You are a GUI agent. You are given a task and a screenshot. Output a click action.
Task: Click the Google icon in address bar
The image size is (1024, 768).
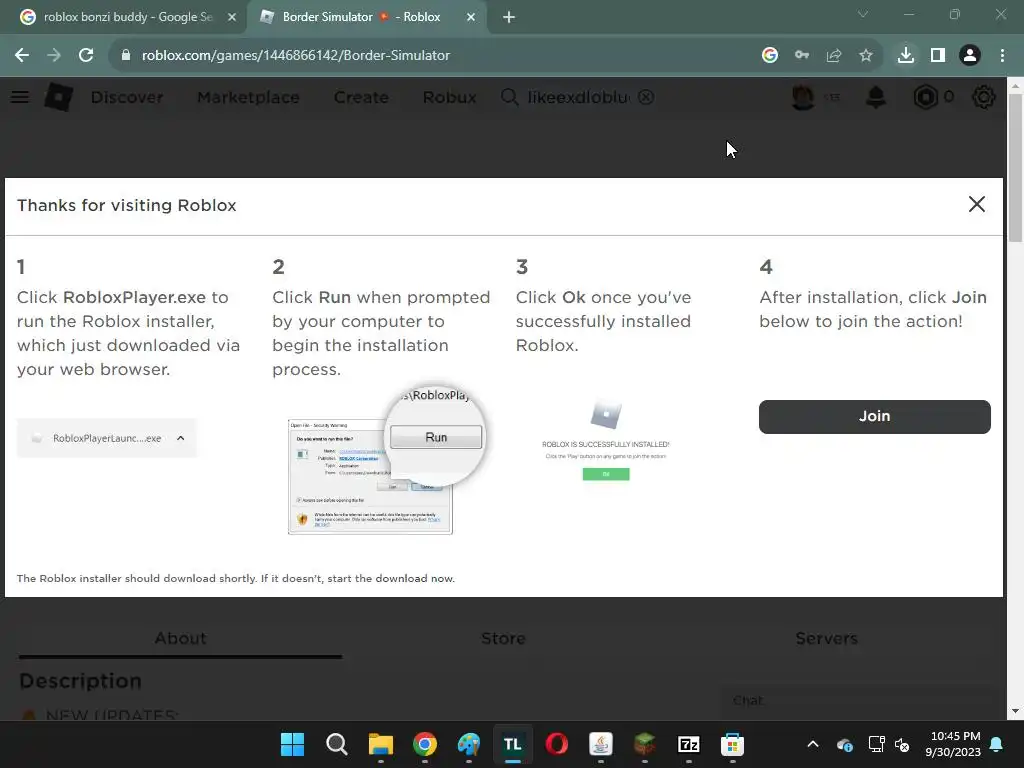point(770,56)
